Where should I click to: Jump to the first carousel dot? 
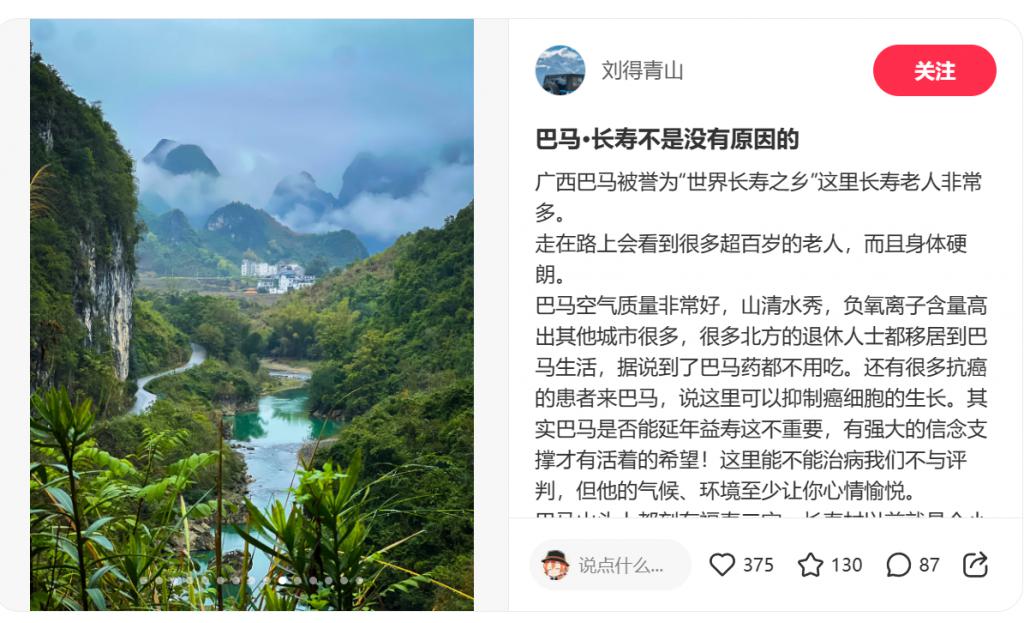pyautogui.click(x=144, y=581)
